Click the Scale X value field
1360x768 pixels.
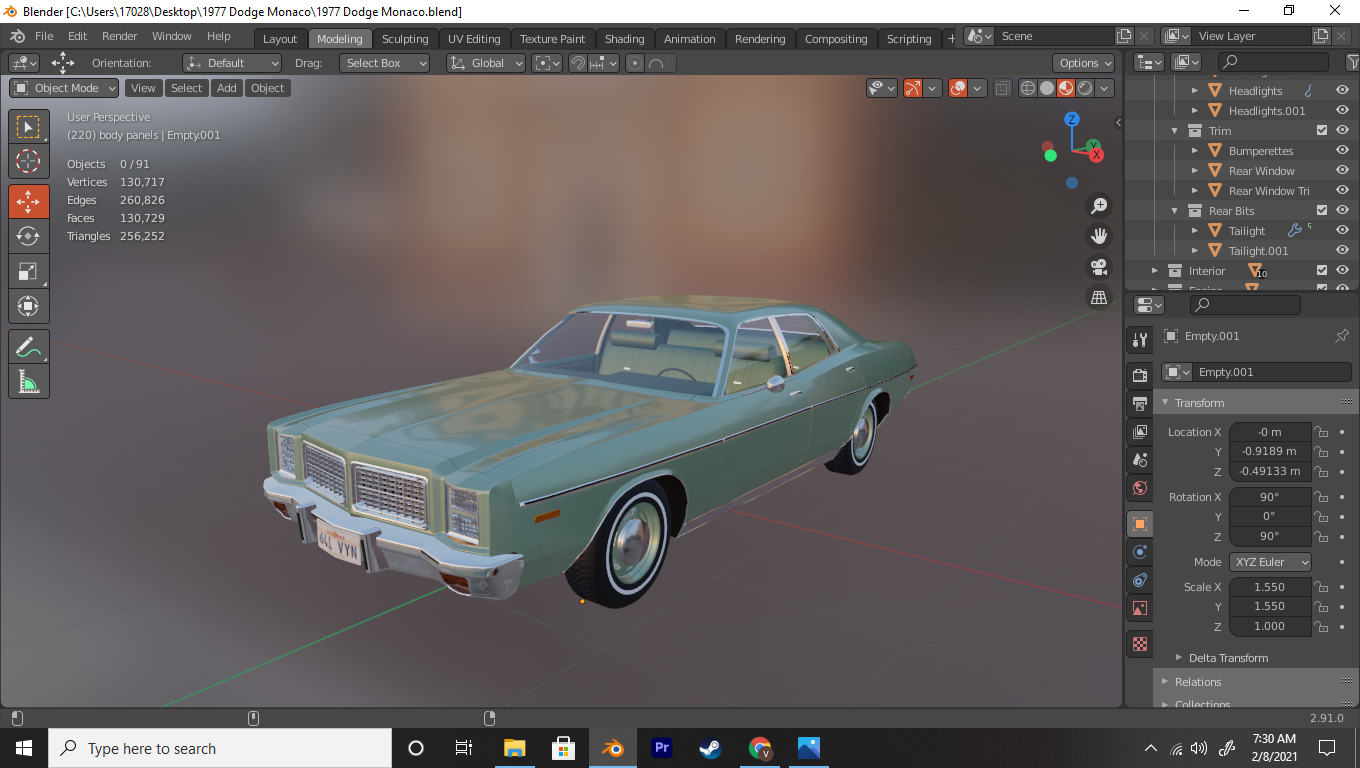click(x=1270, y=587)
